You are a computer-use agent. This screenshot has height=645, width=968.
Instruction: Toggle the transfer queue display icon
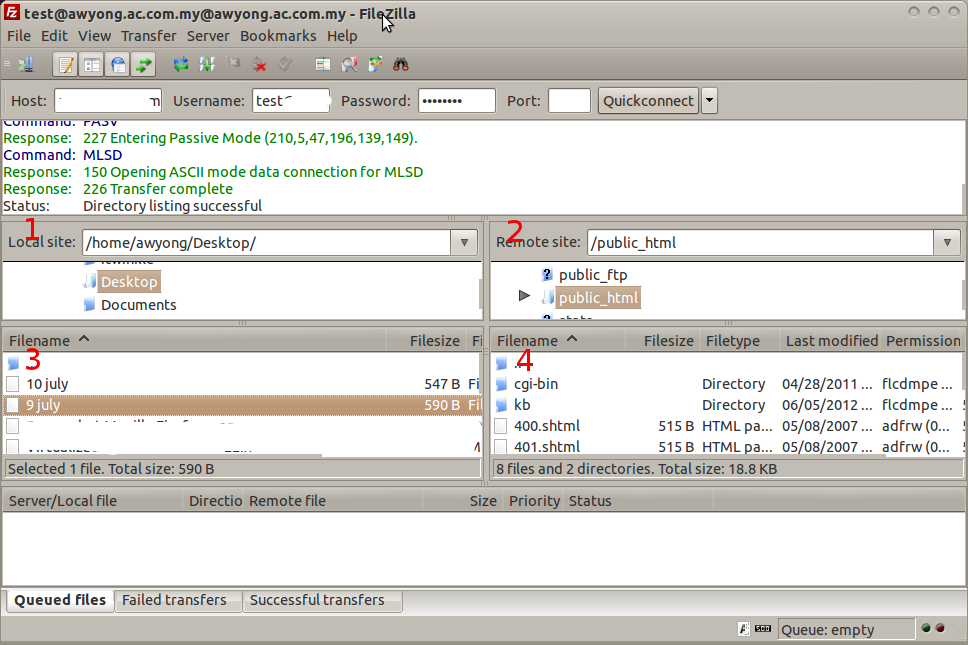point(144,64)
